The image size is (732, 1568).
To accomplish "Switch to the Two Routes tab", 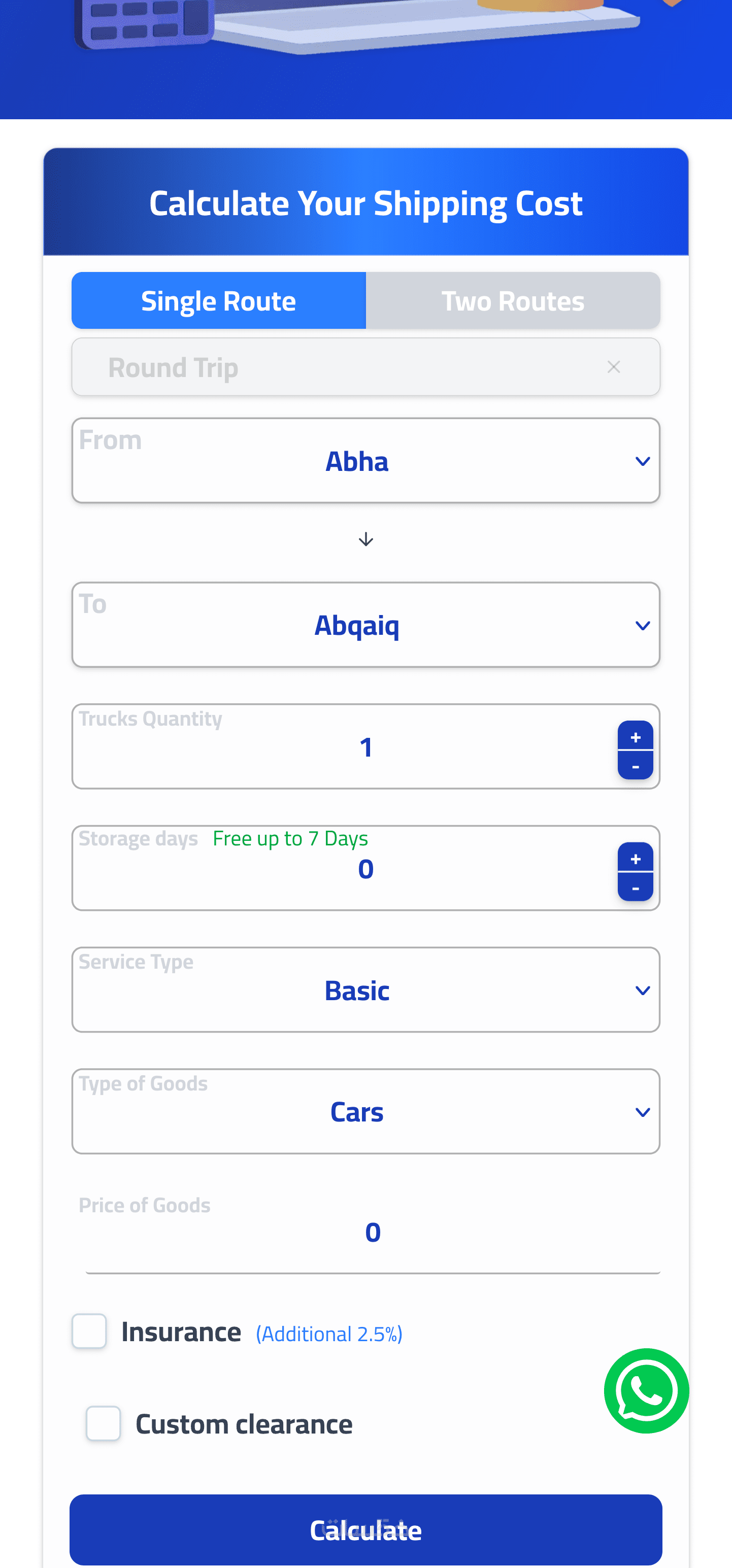I will coord(513,301).
